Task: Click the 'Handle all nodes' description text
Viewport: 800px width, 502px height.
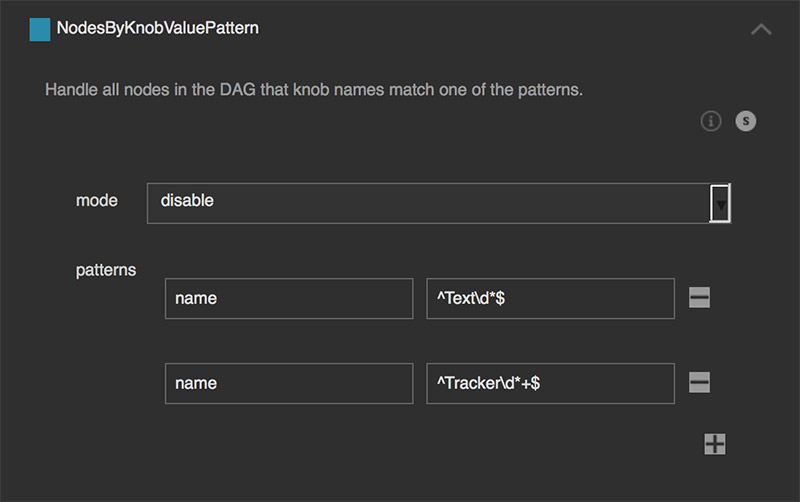Action: (314, 90)
